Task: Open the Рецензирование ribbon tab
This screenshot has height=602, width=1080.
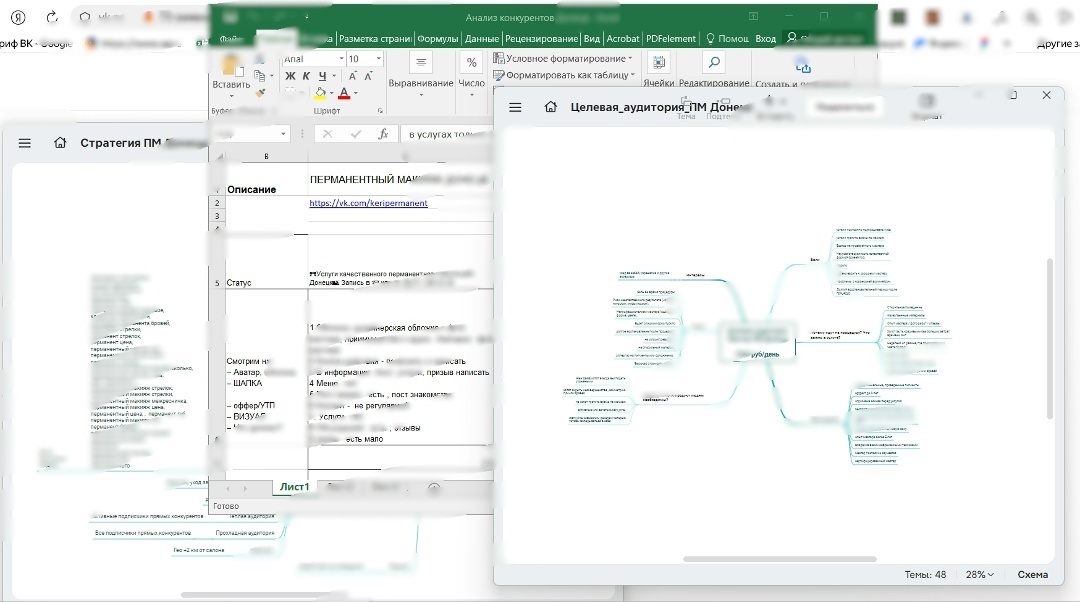Action: [x=541, y=39]
